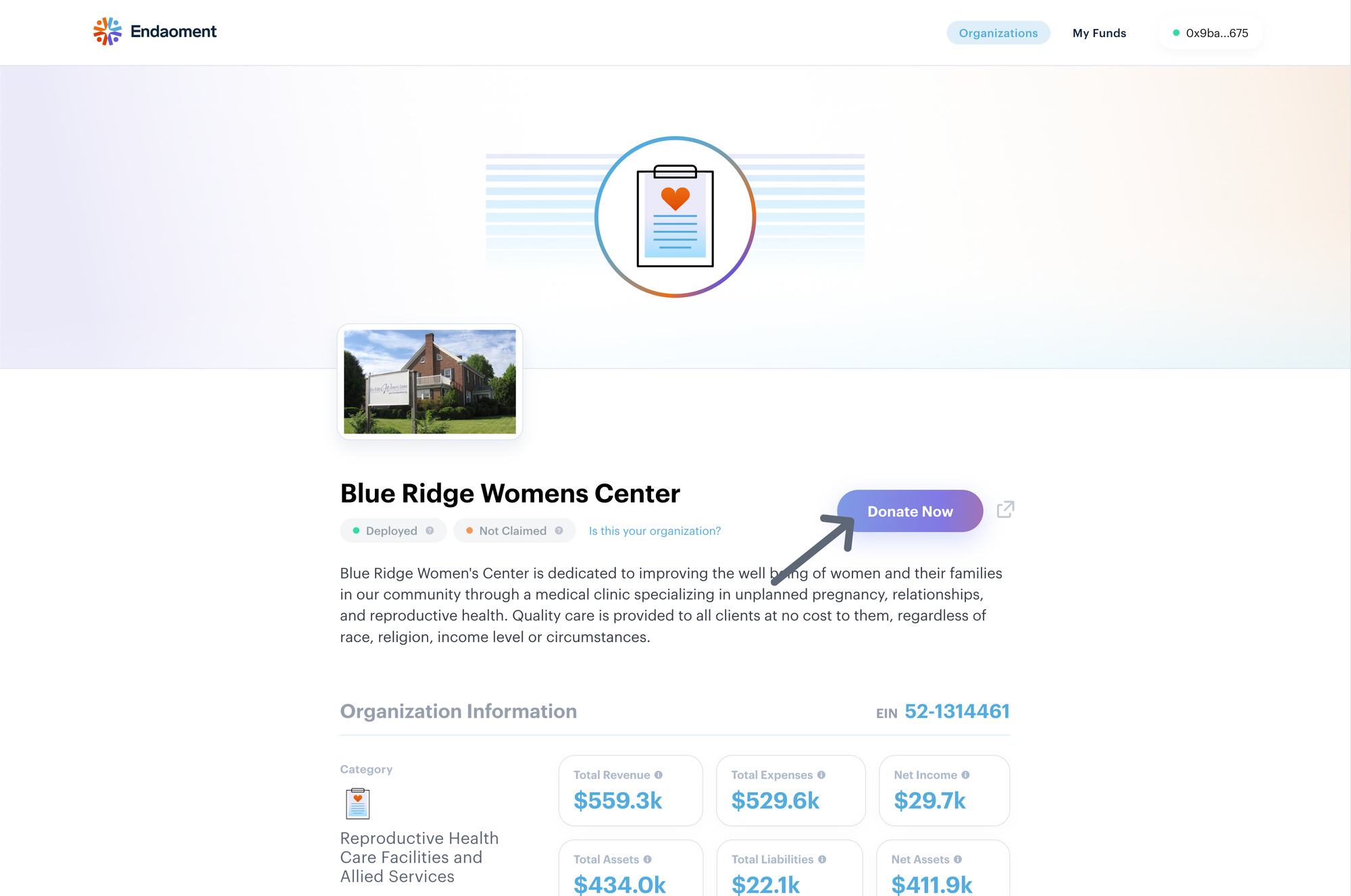
Task: Click the small clipboard category icon
Action: (357, 803)
